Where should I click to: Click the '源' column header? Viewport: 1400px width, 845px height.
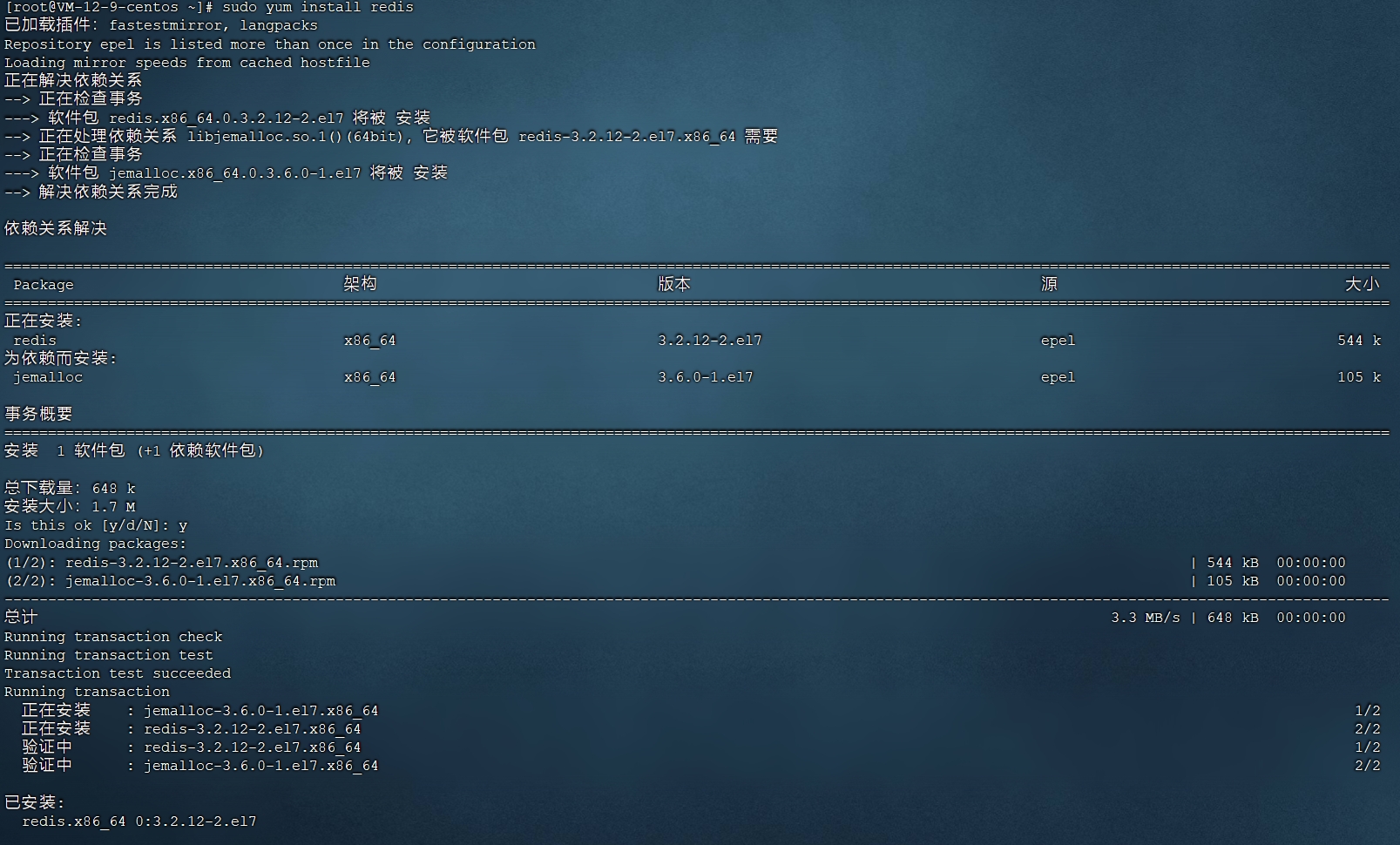click(x=1049, y=284)
